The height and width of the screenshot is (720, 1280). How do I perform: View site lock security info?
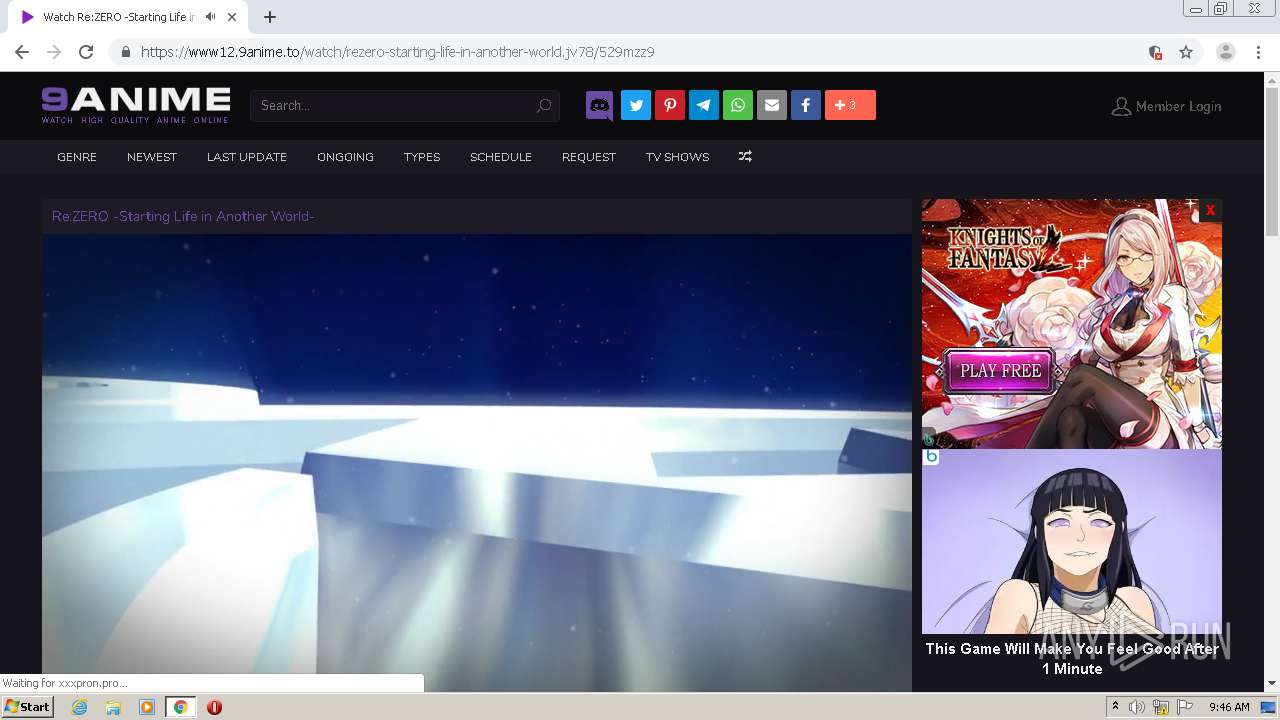coord(126,52)
